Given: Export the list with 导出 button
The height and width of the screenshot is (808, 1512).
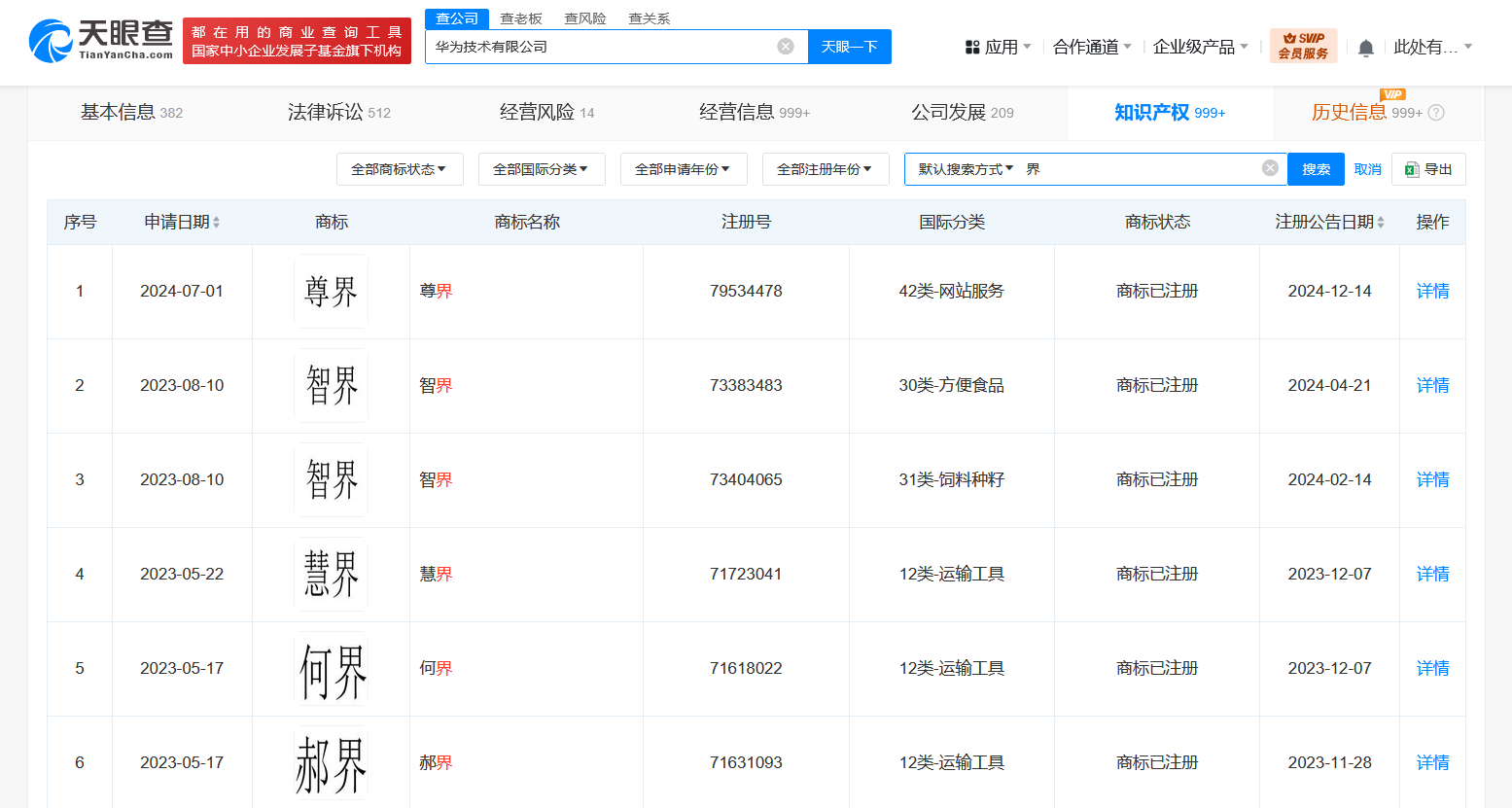Looking at the screenshot, I should click(x=1427, y=169).
